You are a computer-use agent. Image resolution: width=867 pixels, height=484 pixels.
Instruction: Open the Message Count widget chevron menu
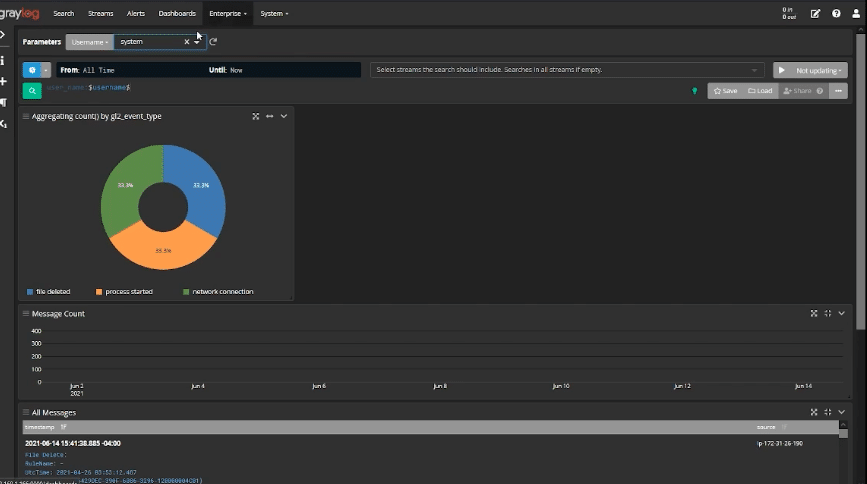pyautogui.click(x=842, y=313)
